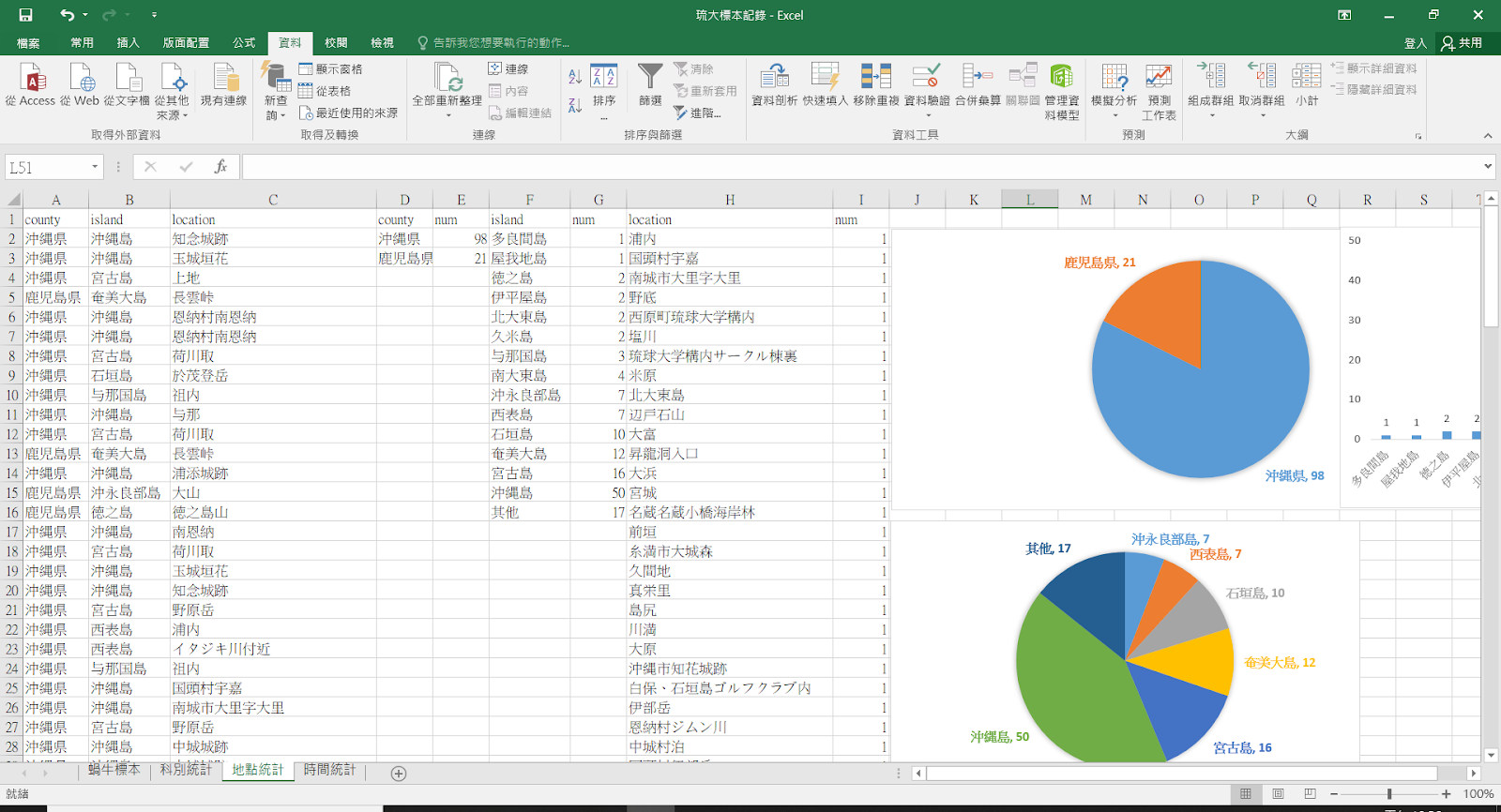Switch to 時間統計 sheet tab
This screenshot has width=1501, height=812.
(329, 770)
